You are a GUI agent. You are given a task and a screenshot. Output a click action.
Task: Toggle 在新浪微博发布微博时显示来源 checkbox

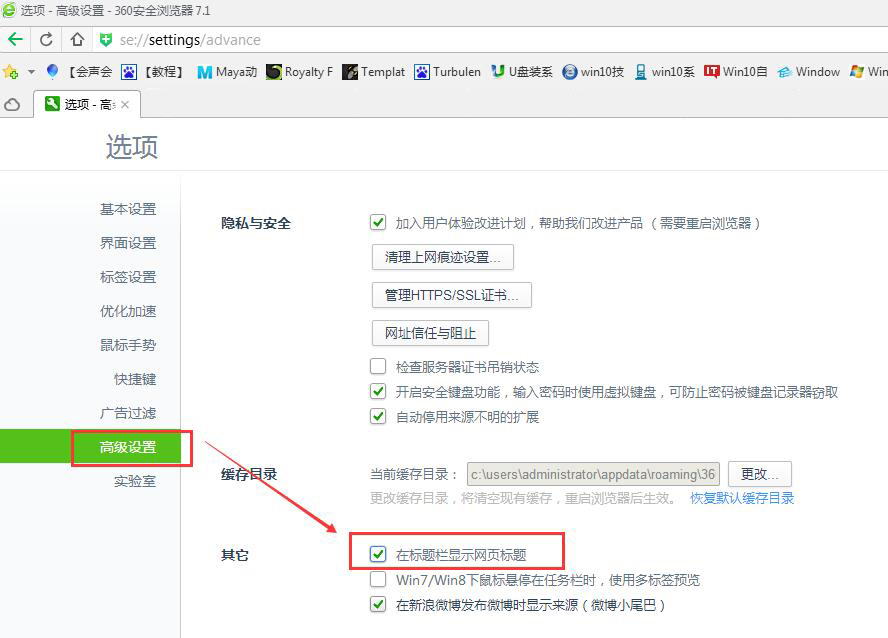tap(378, 604)
